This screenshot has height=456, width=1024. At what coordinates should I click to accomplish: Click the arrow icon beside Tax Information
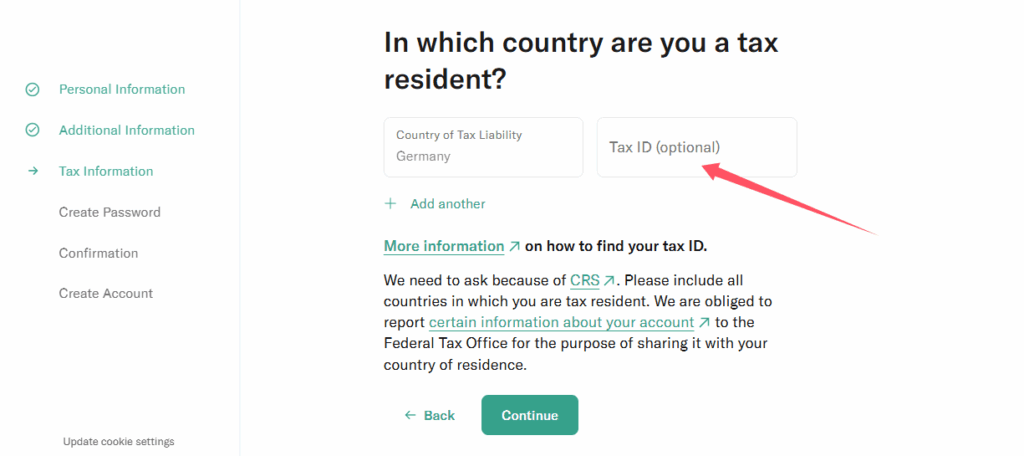pos(33,171)
